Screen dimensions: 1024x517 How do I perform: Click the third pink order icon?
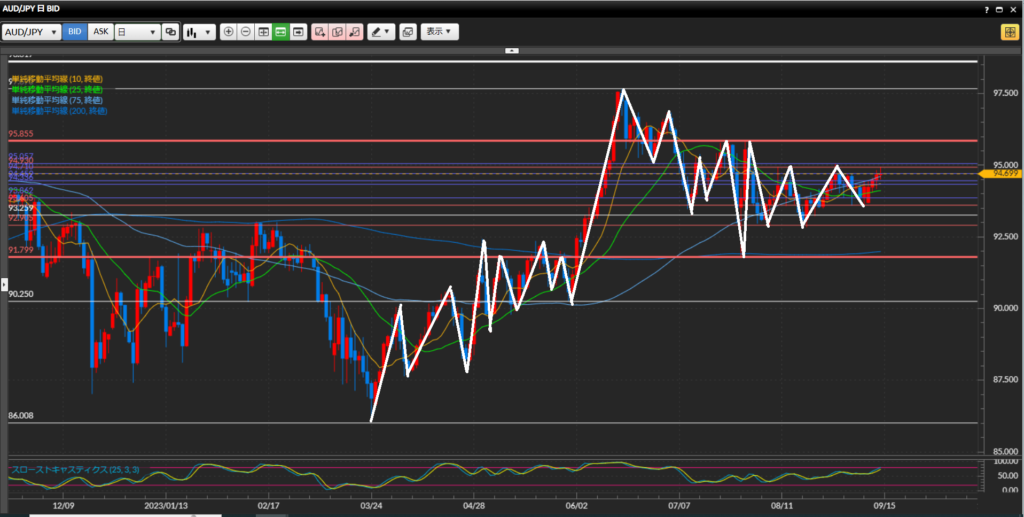pyautogui.click(x=354, y=32)
